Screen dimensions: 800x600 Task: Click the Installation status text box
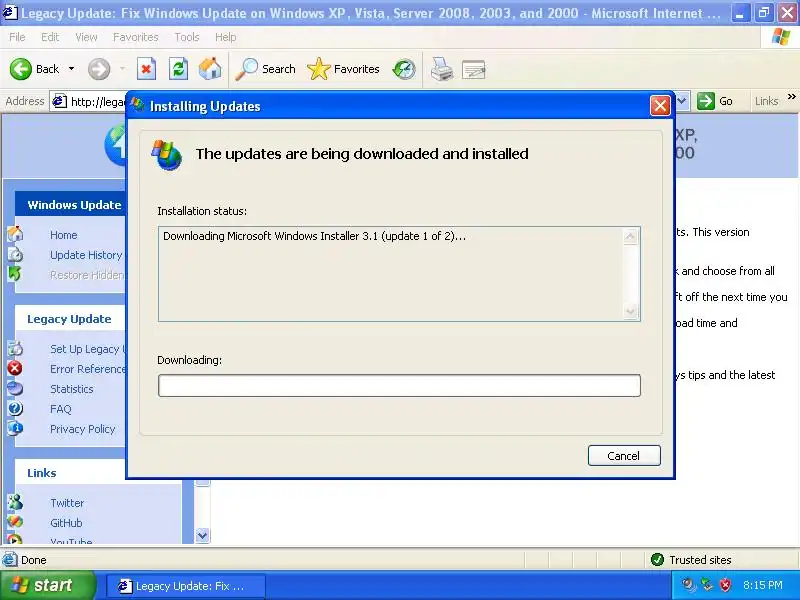pos(399,274)
